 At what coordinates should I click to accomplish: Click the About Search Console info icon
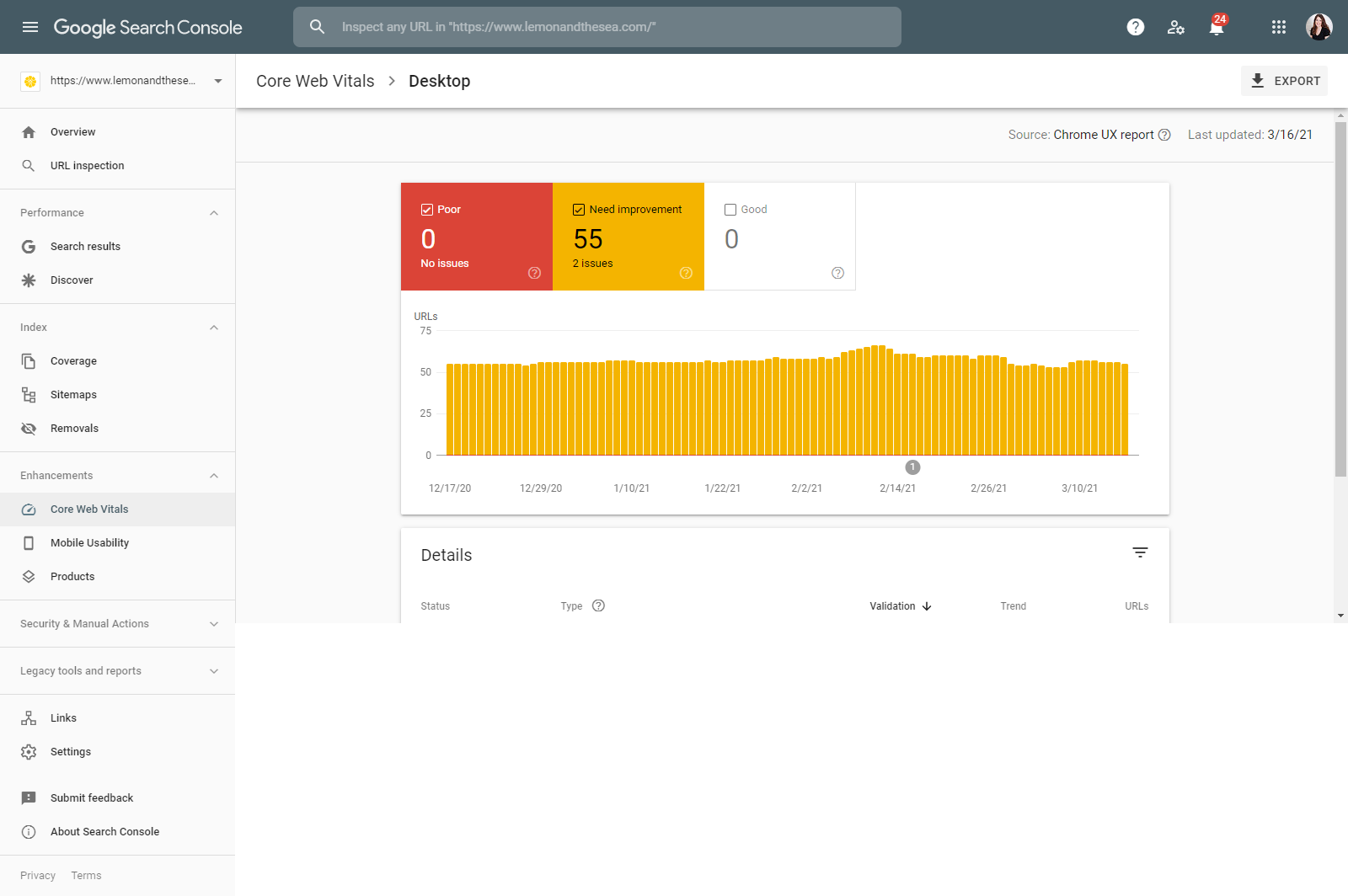(x=29, y=832)
